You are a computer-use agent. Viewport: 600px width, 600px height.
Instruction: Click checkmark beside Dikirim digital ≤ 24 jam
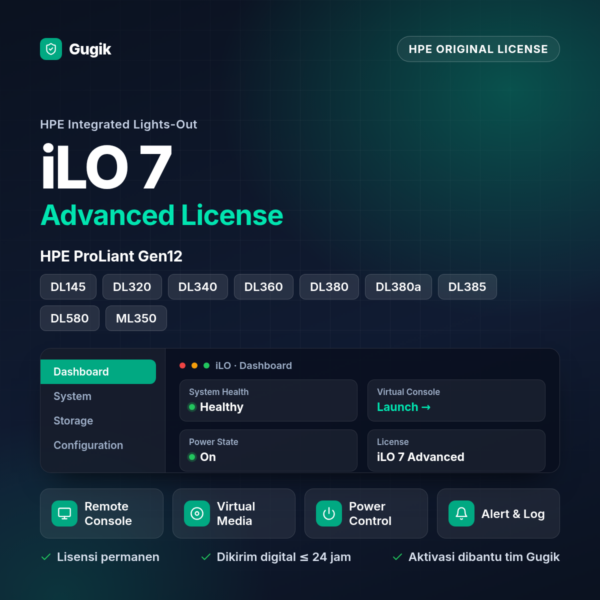tap(206, 557)
